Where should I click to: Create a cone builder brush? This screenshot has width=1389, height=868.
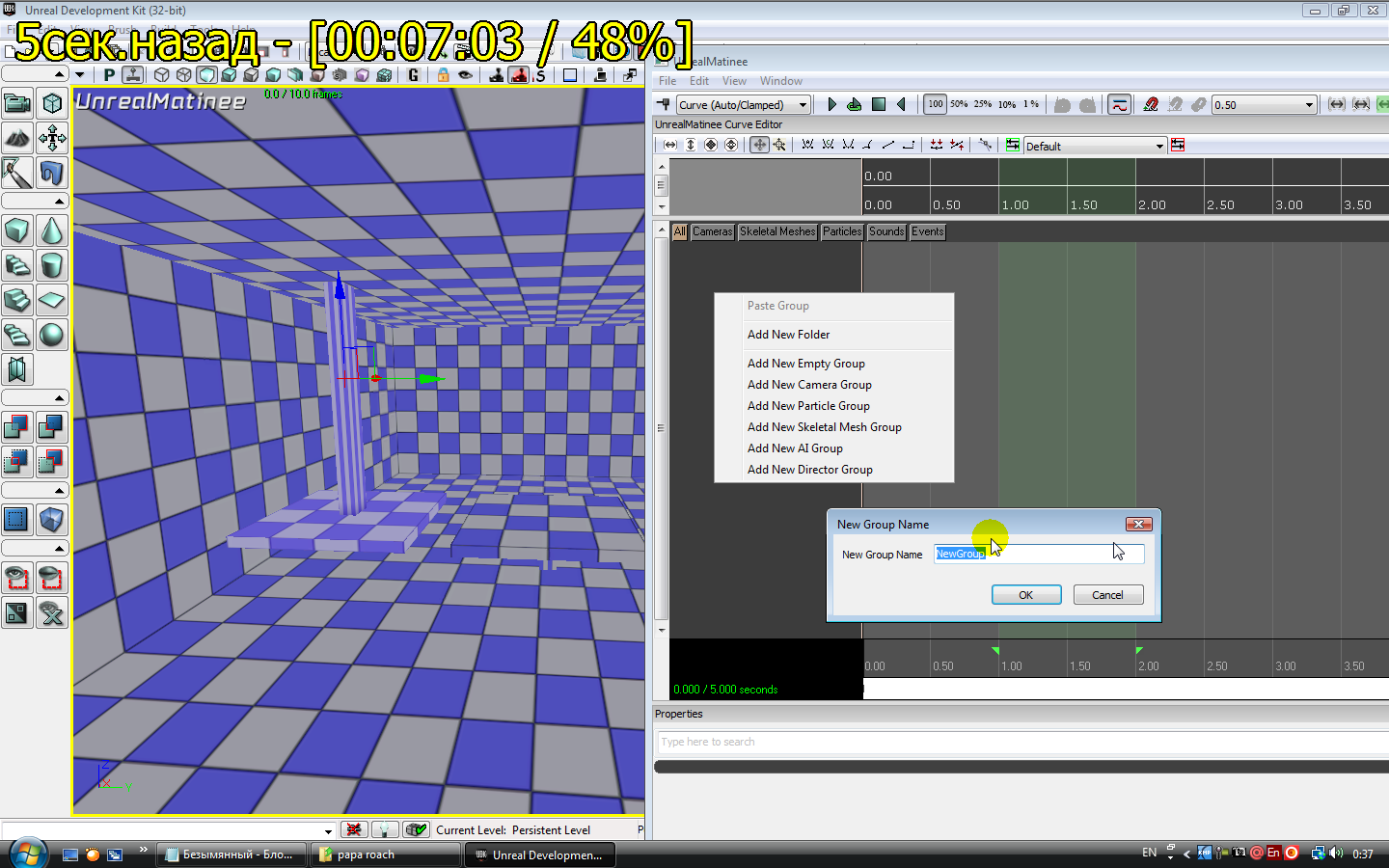(x=52, y=231)
